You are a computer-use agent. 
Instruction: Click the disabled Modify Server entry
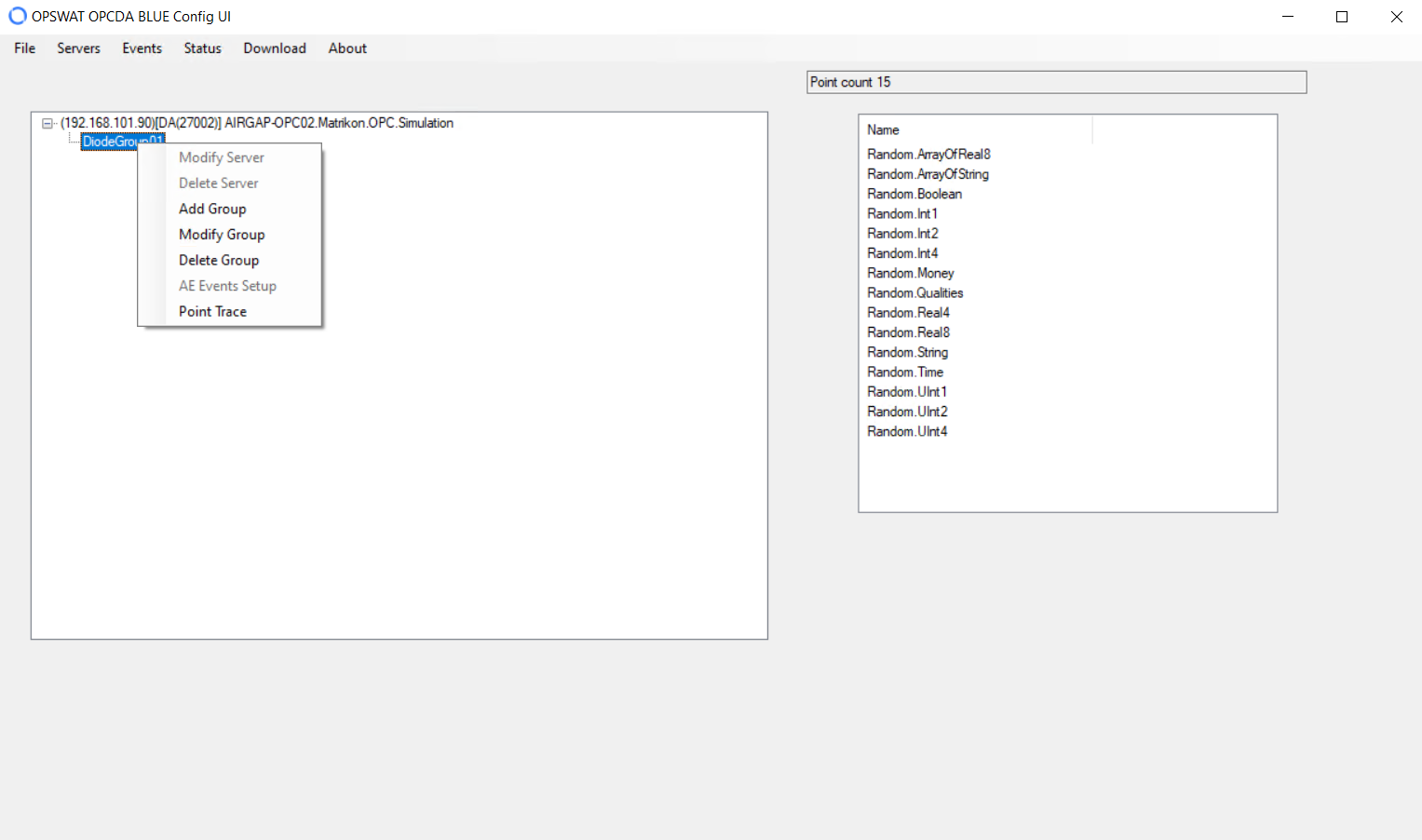pos(229,157)
